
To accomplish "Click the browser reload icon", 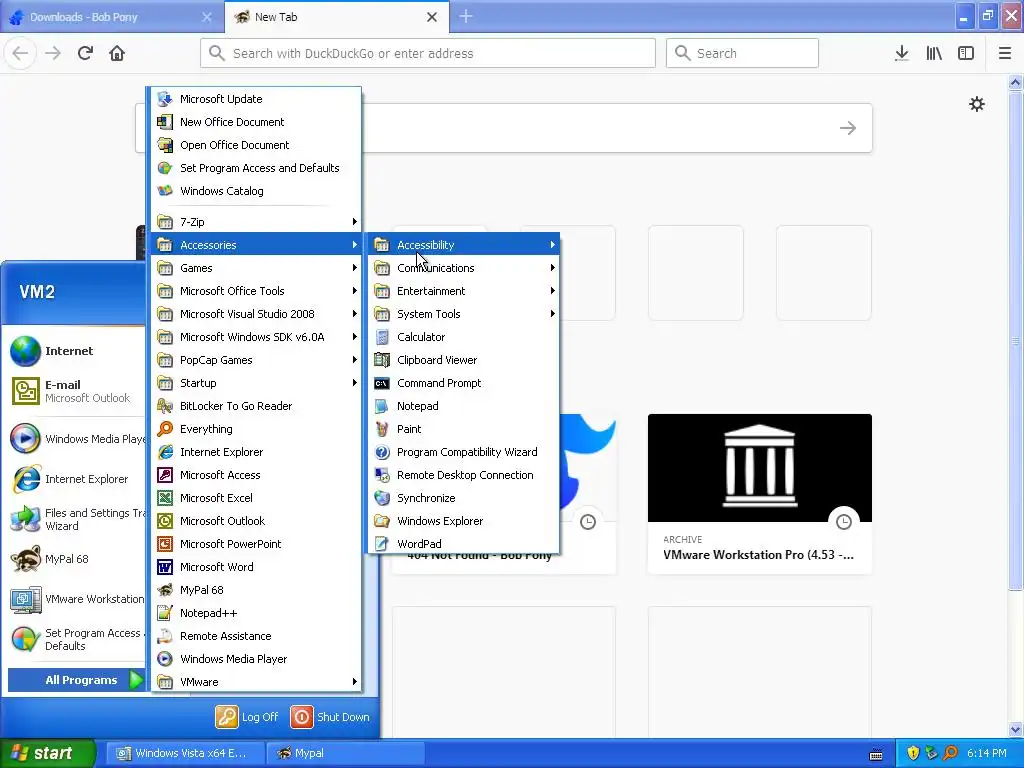I will tap(85, 53).
